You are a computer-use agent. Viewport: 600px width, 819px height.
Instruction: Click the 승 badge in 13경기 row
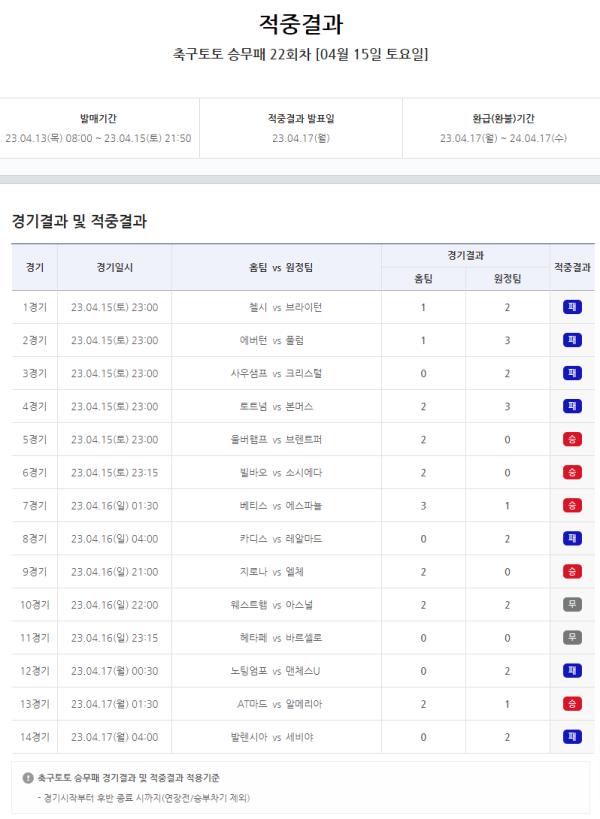572,704
